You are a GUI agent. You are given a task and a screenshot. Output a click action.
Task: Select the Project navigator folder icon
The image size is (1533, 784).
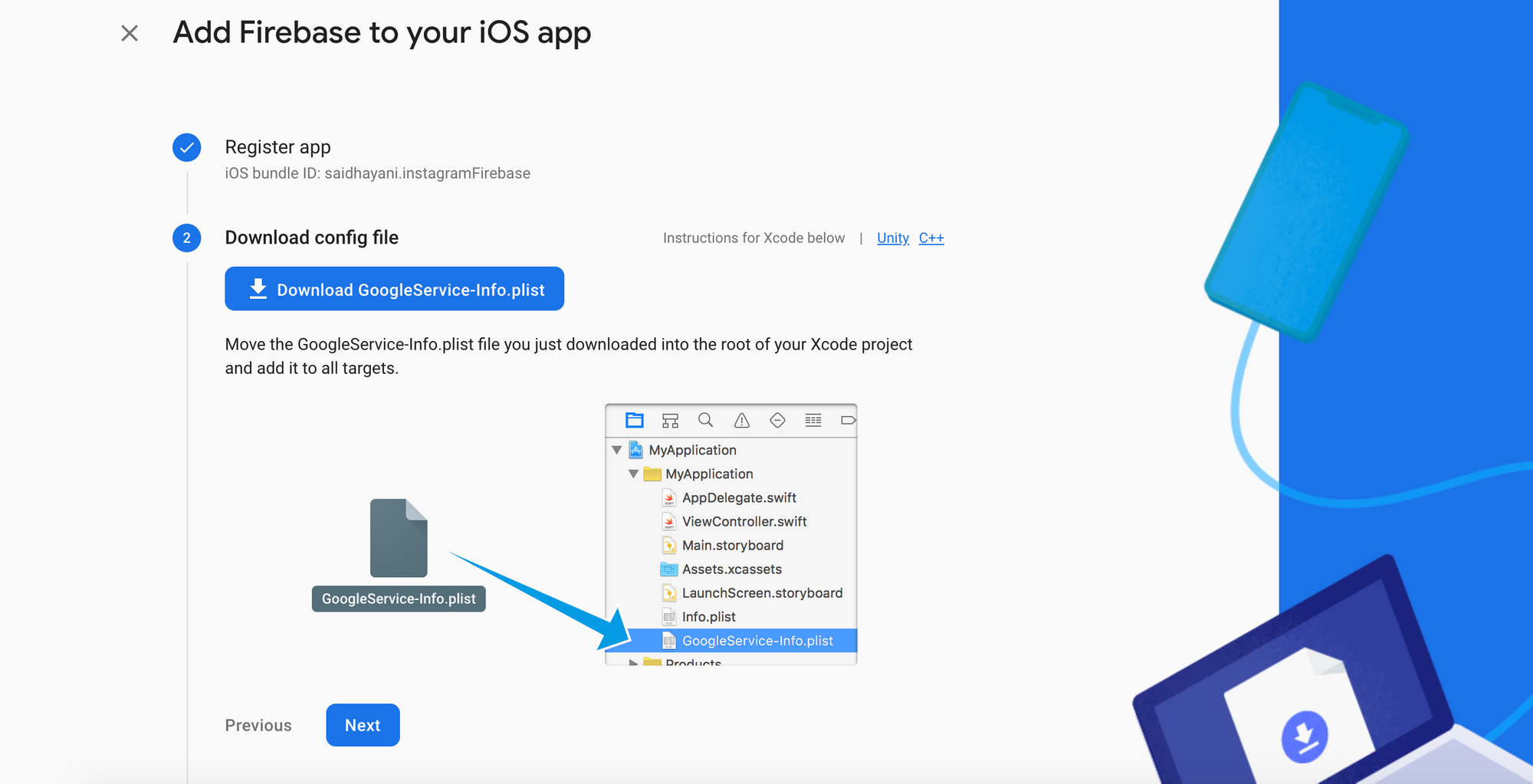click(x=633, y=420)
